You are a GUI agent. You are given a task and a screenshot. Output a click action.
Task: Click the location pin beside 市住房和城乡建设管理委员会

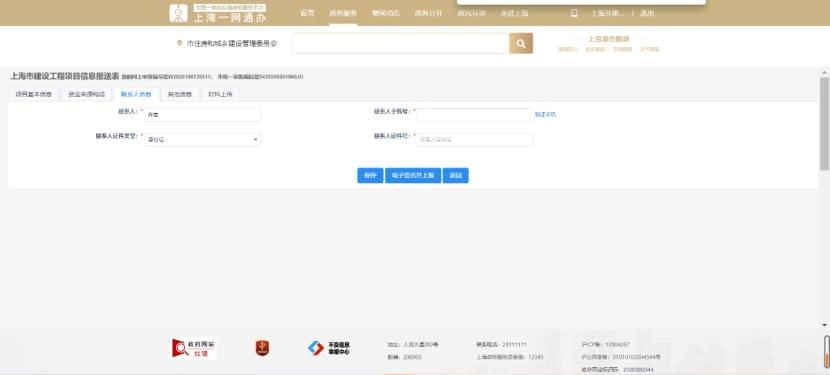[179, 43]
